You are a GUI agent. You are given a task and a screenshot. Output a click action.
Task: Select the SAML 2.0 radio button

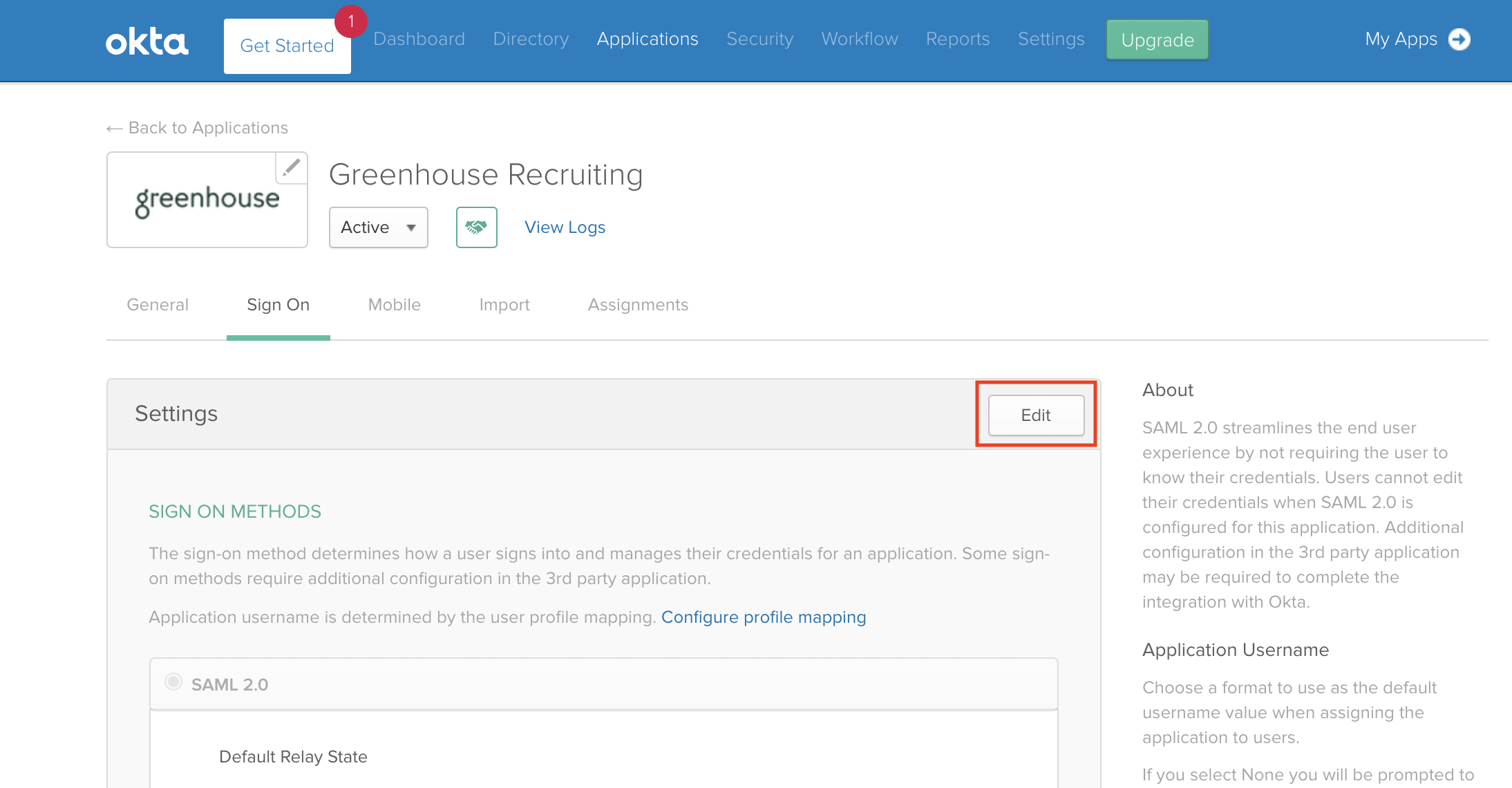coord(173,682)
